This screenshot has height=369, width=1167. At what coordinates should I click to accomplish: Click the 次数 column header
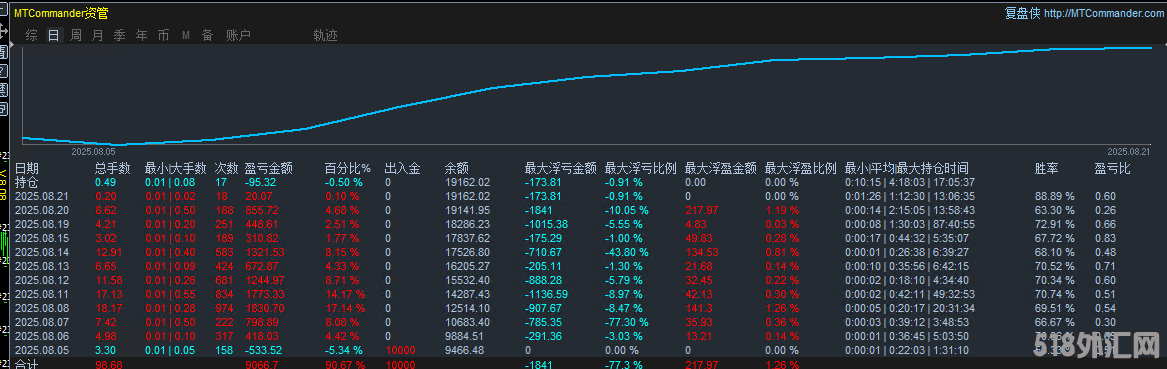(x=226, y=169)
